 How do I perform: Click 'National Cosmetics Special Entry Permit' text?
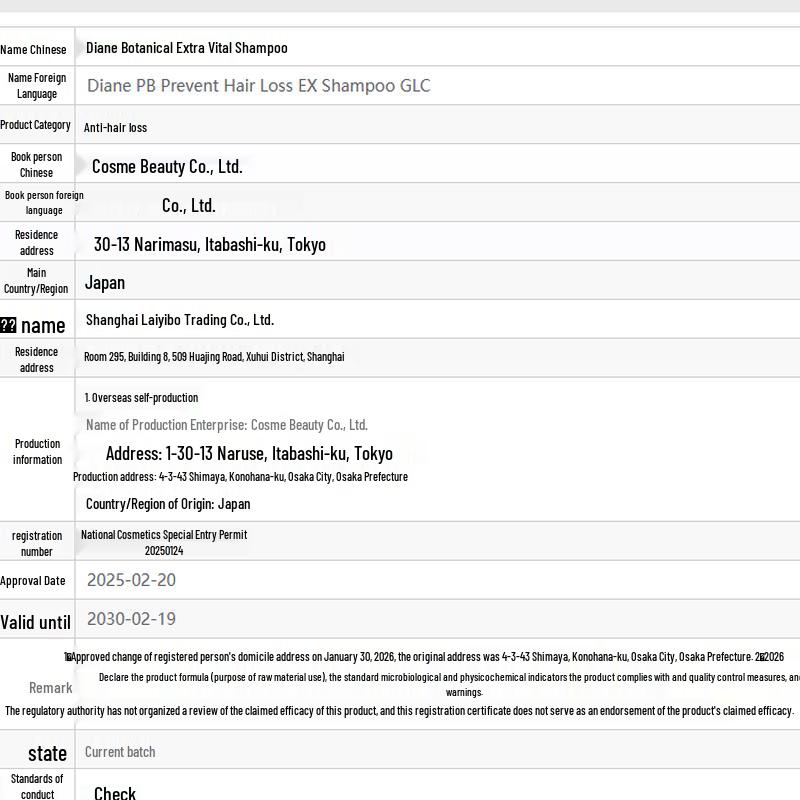point(164,535)
